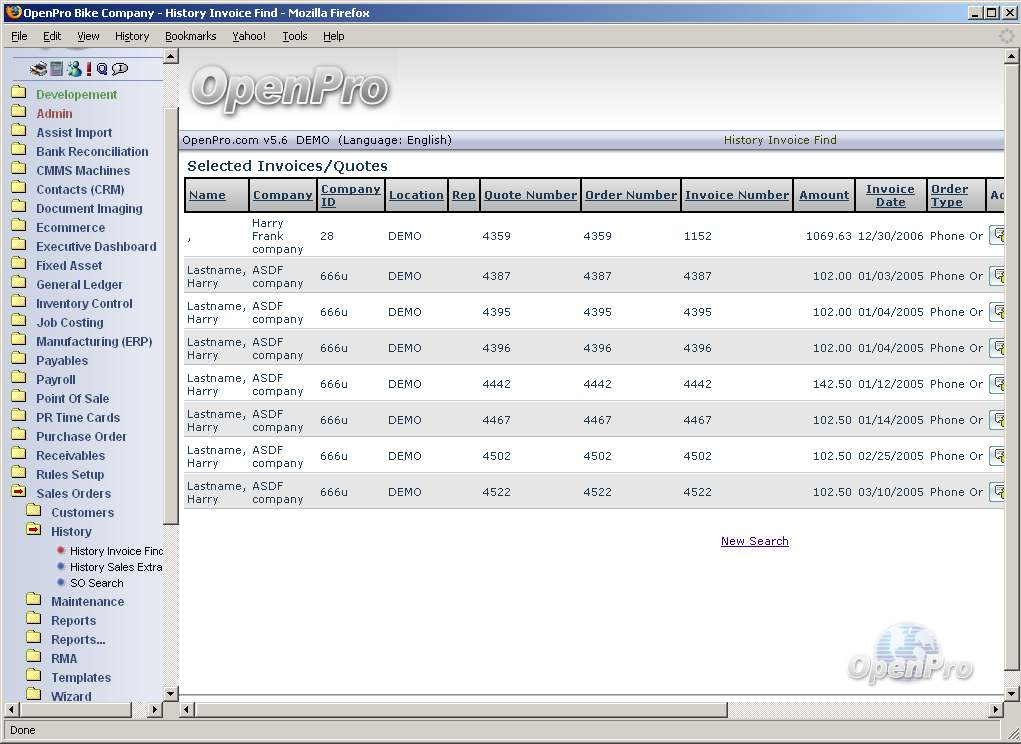Click the New Search link
1021x744 pixels.
pyautogui.click(x=754, y=541)
